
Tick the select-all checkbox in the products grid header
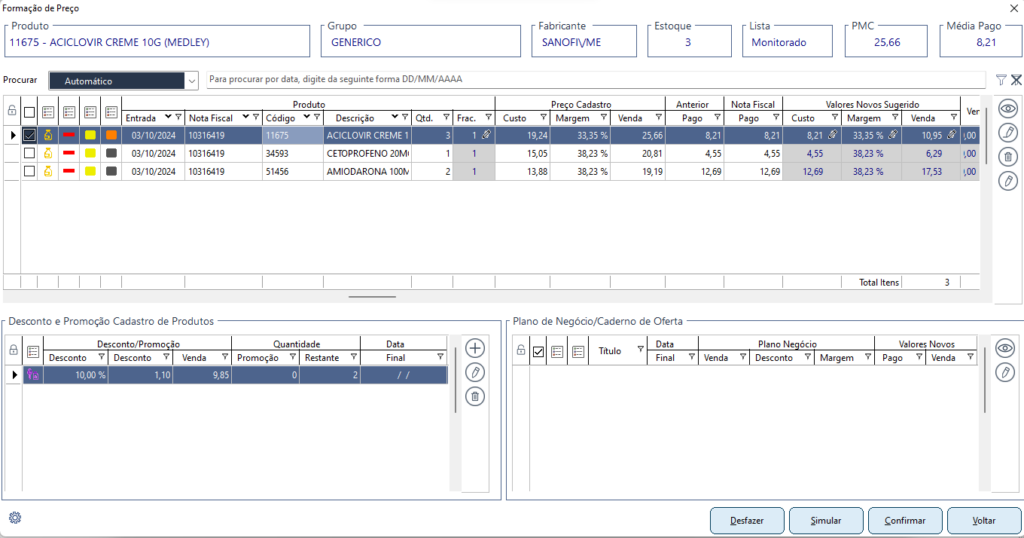pos(29,112)
